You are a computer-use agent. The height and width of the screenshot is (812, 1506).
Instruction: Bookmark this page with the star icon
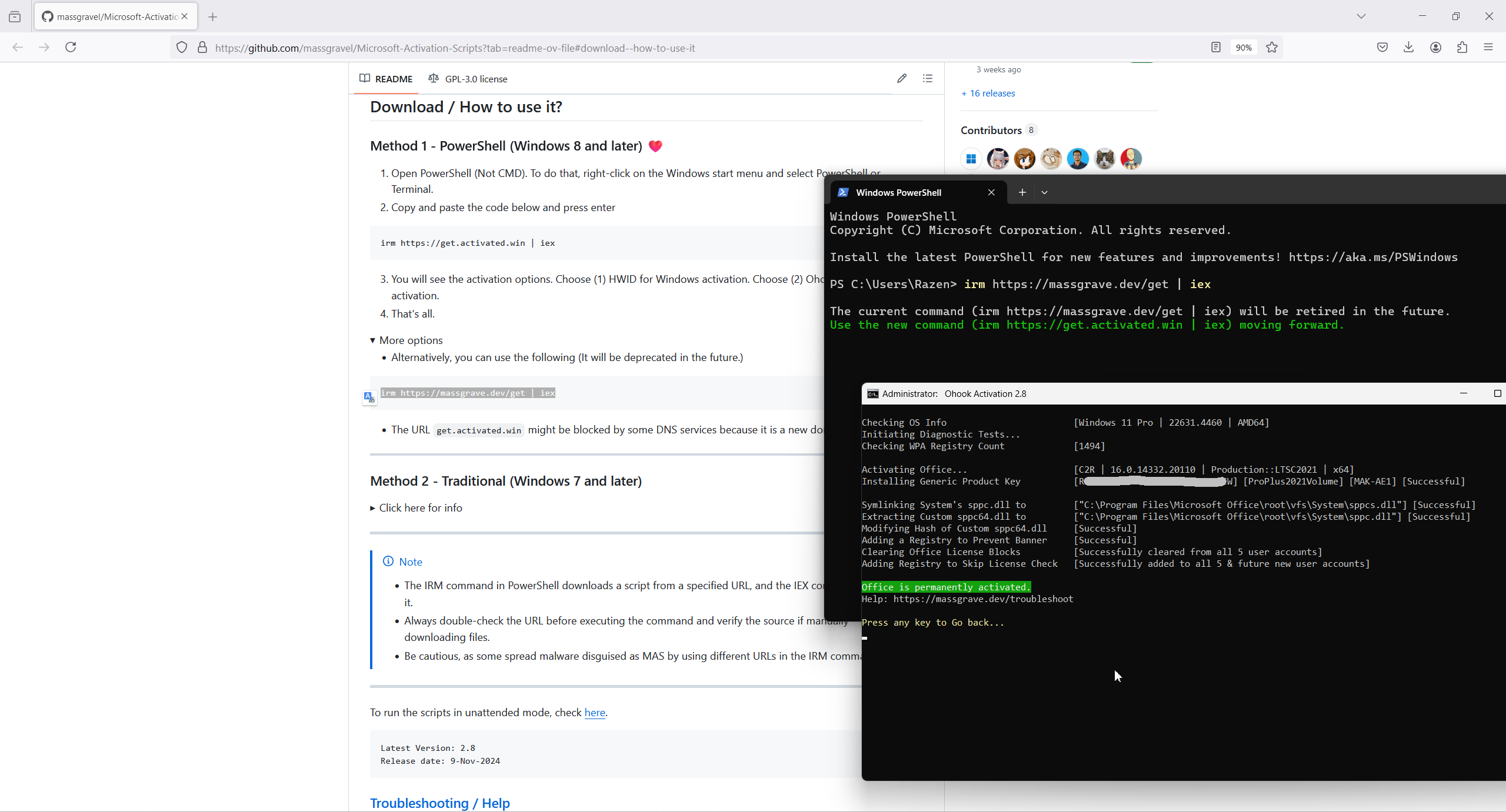(x=1272, y=47)
